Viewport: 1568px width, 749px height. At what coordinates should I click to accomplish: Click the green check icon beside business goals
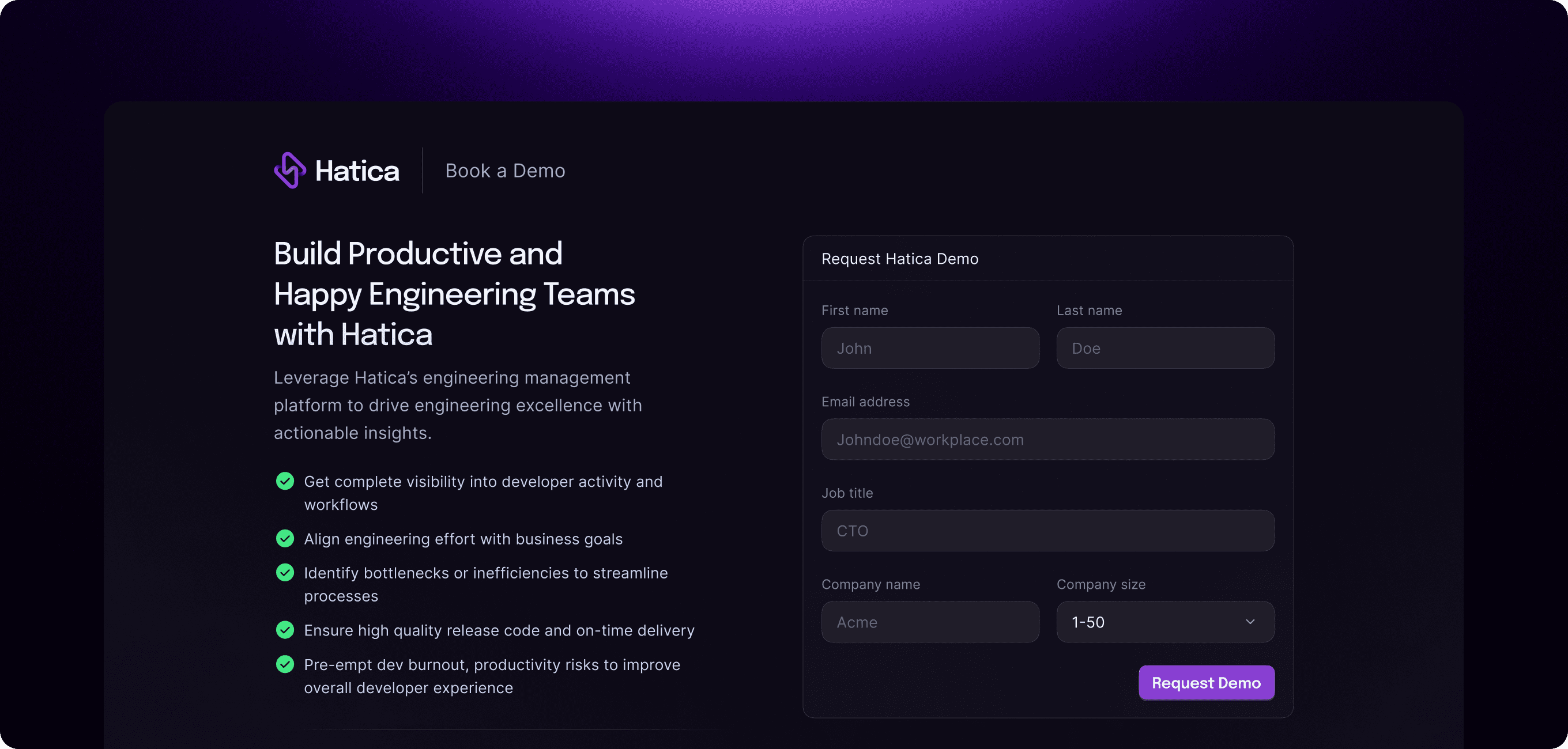point(285,539)
